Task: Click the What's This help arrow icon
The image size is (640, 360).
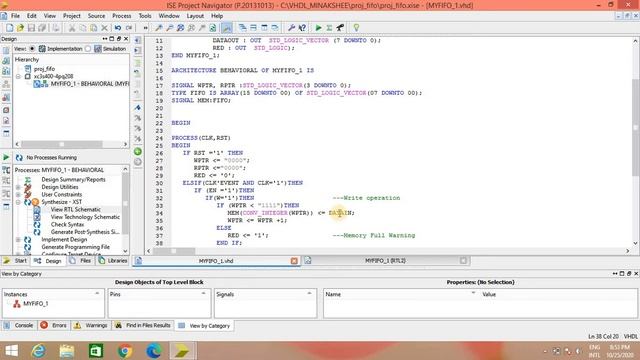Action: 302,28
